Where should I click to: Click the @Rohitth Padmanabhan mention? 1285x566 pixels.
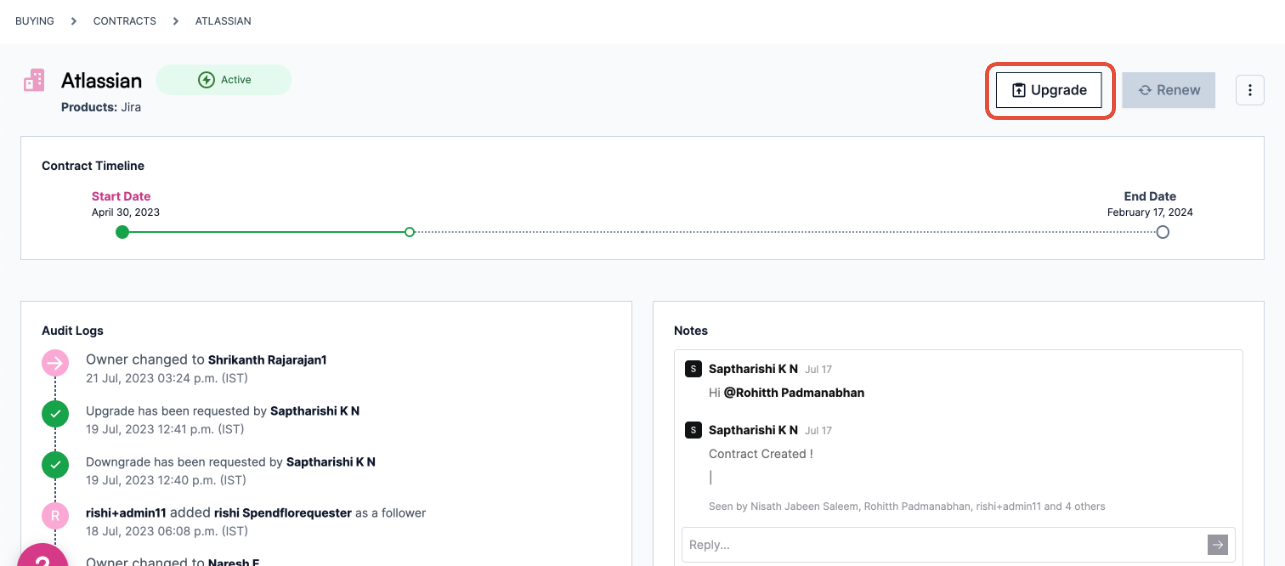[794, 393]
